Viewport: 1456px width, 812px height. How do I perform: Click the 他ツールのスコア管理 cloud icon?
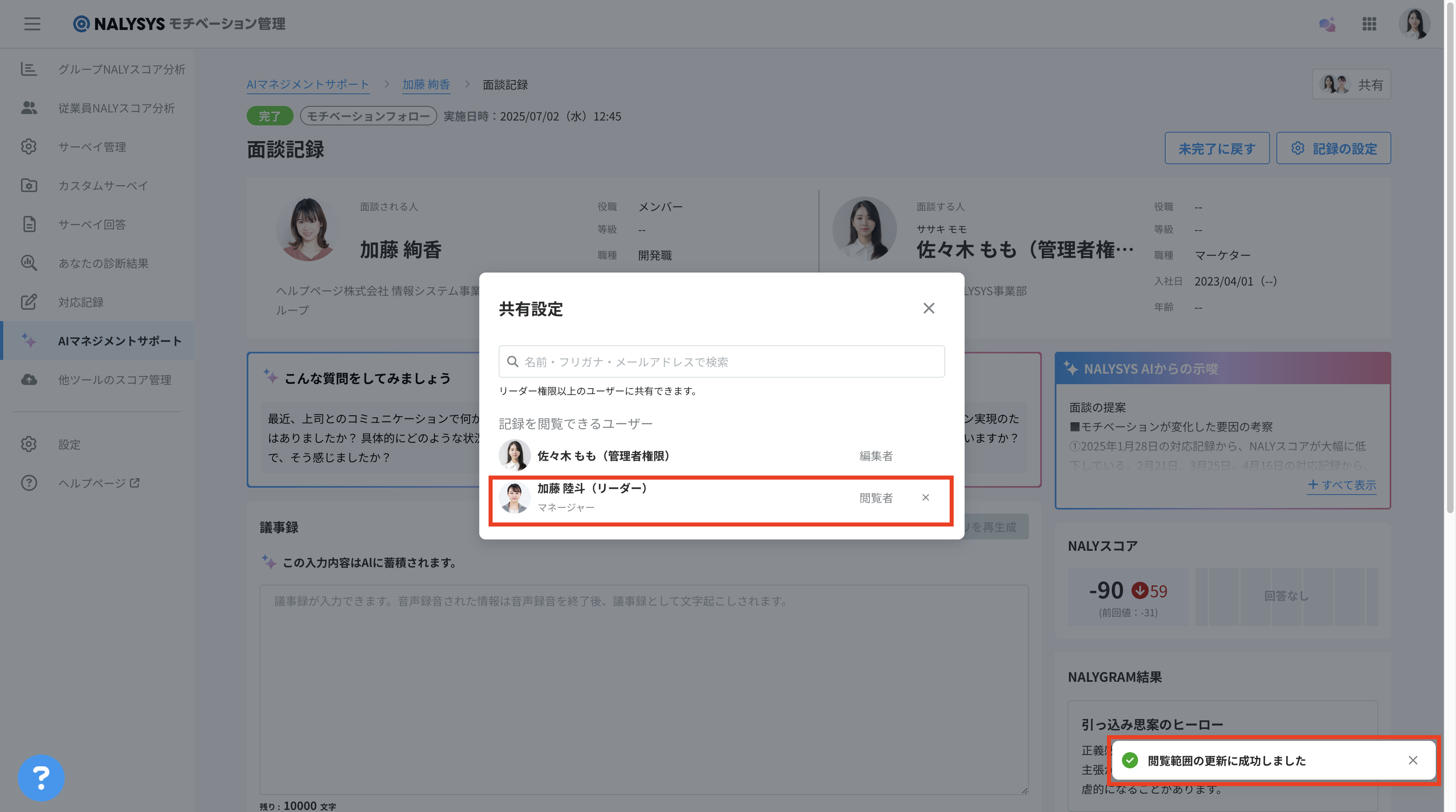coord(29,380)
